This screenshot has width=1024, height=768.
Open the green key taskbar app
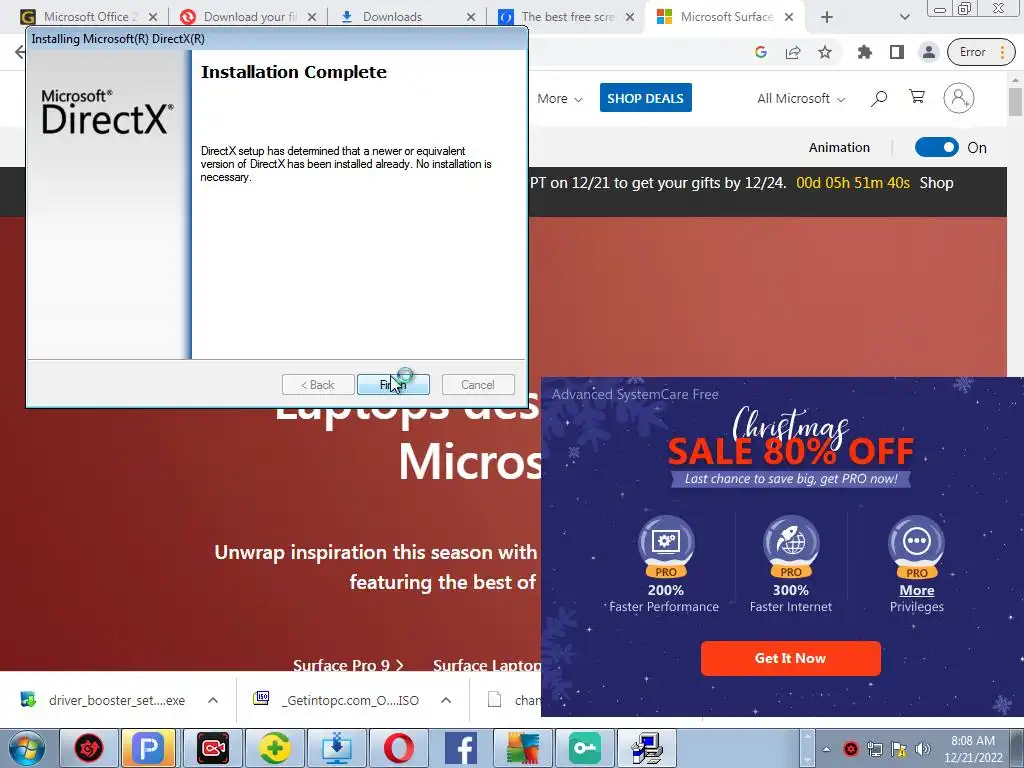point(584,748)
